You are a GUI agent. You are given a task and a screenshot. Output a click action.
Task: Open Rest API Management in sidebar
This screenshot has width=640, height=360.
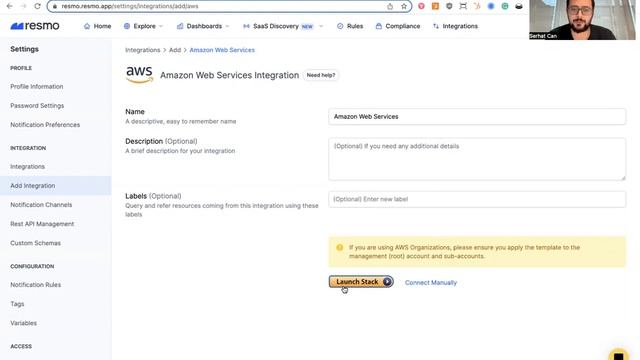(42, 224)
